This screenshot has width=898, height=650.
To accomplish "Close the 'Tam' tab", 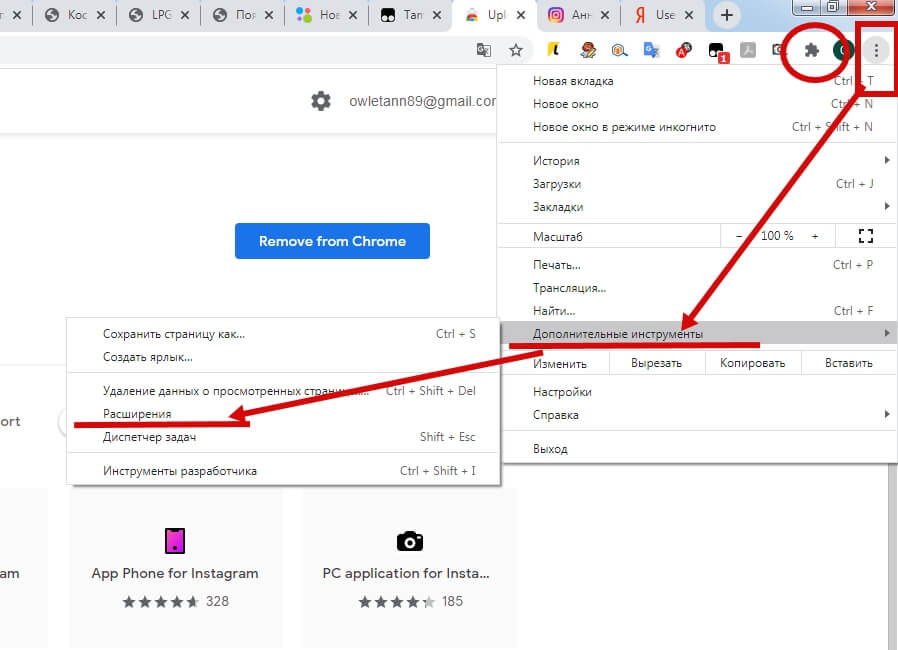I will tap(437, 15).
